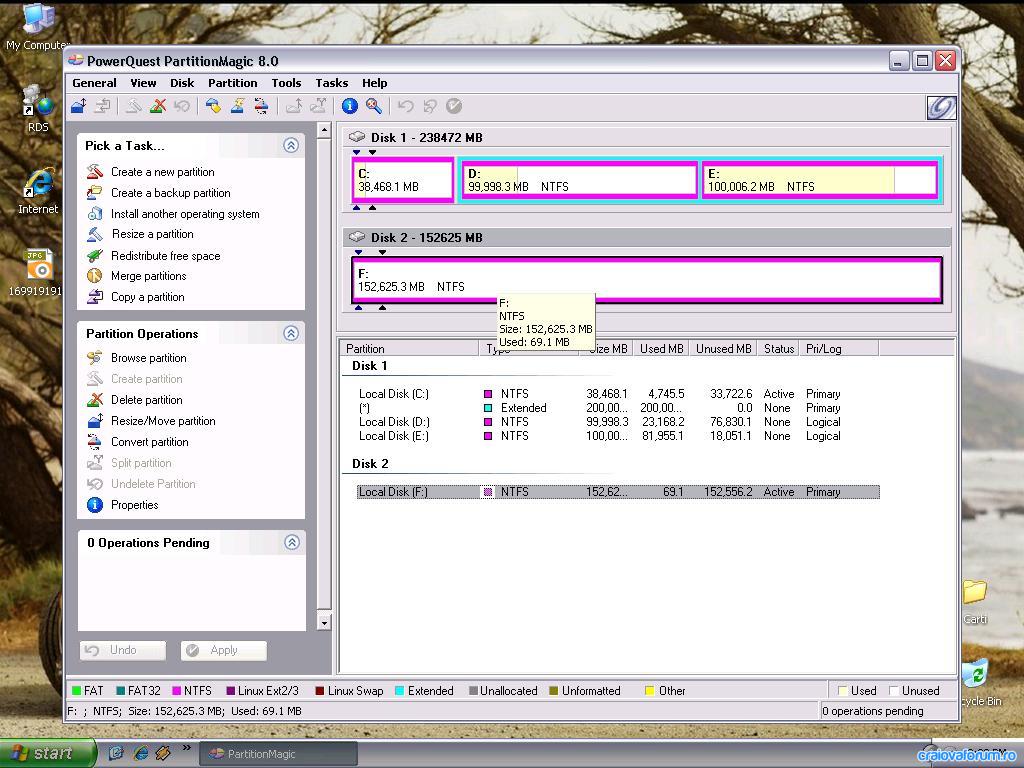Image resolution: width=1024 pixels, height=768 pixels.
Task: Click the 'Redistribute free space' task icon
Action: [95, 255]
